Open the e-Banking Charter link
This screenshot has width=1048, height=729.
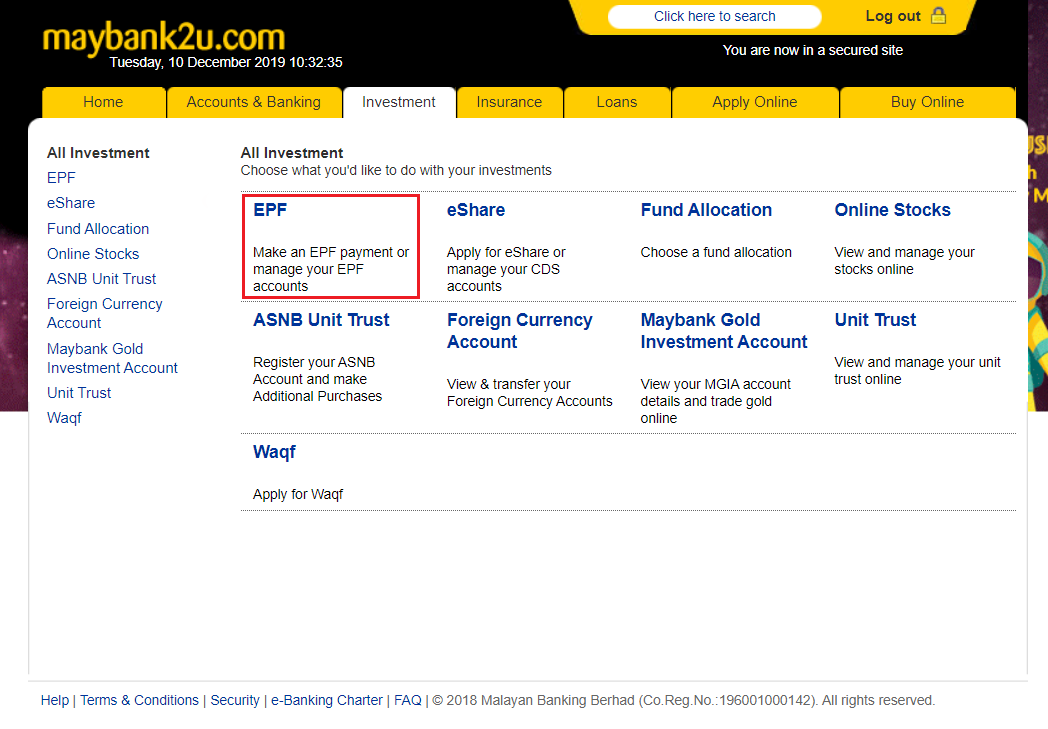327,700
